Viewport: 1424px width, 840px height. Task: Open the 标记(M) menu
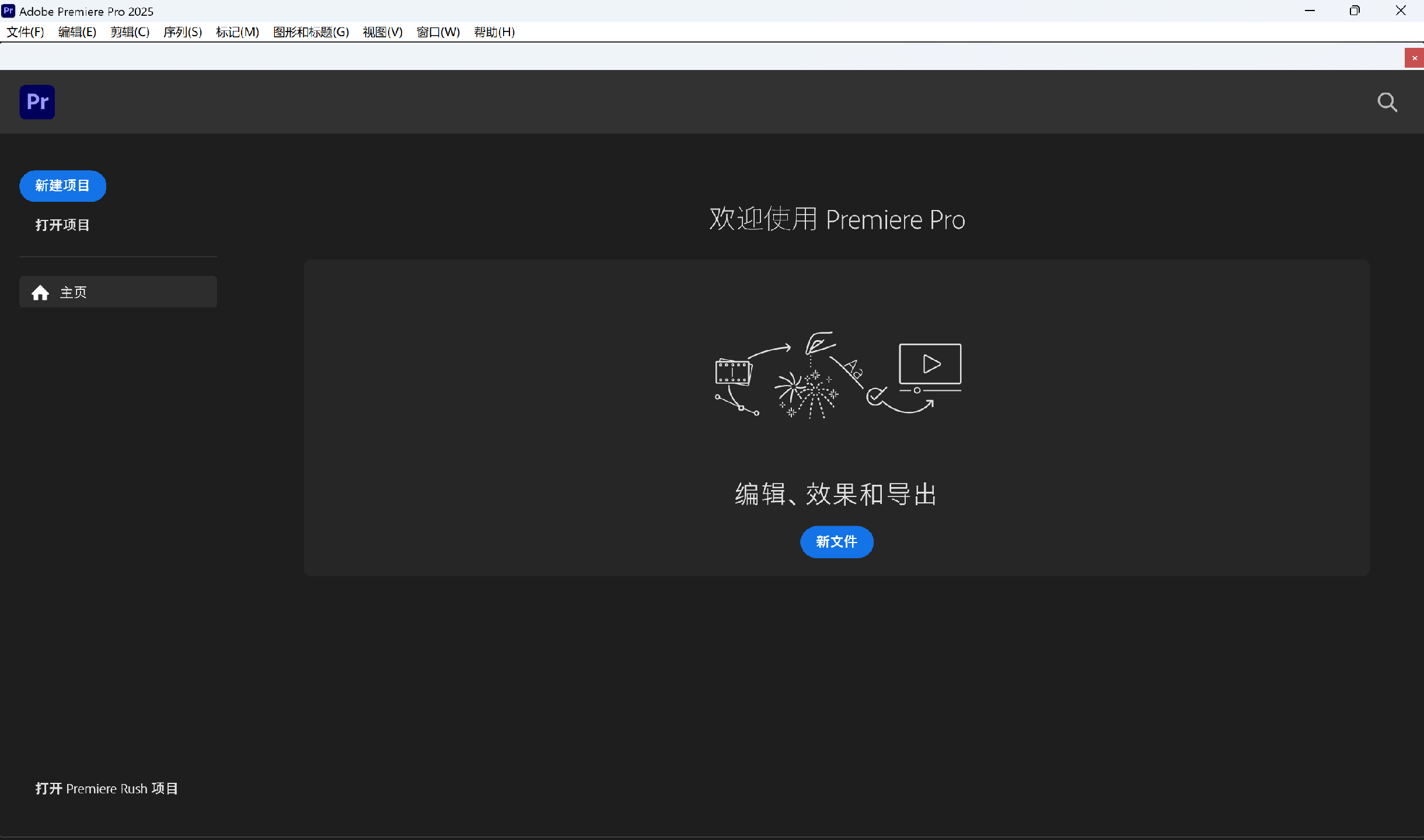237,32
